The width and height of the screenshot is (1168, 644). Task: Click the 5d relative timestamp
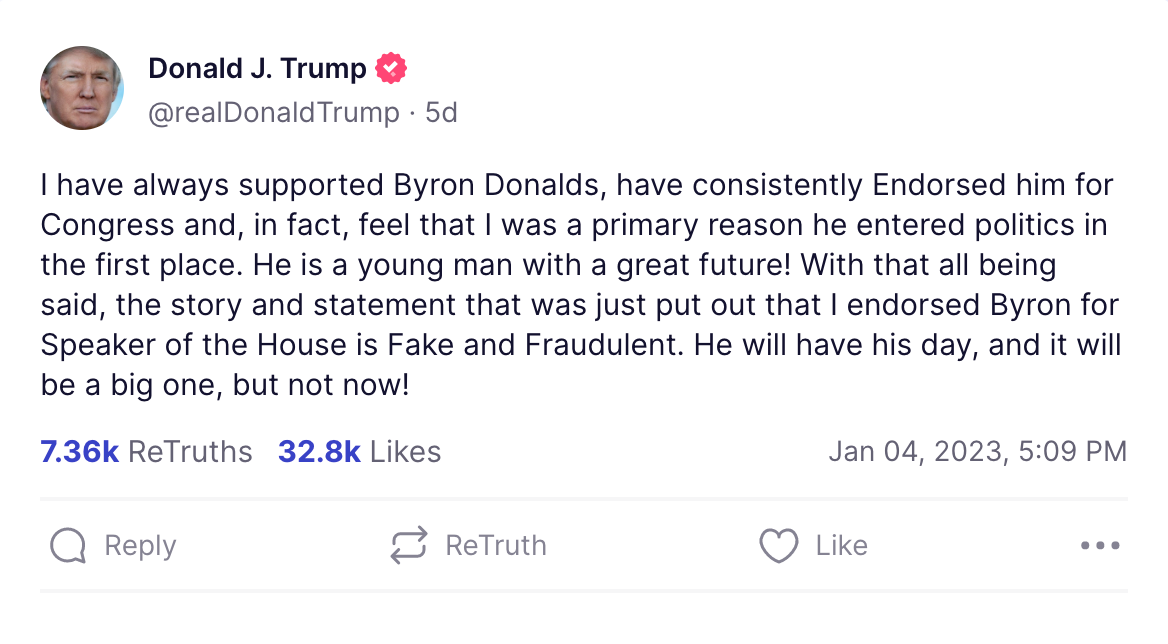(441, 113)
